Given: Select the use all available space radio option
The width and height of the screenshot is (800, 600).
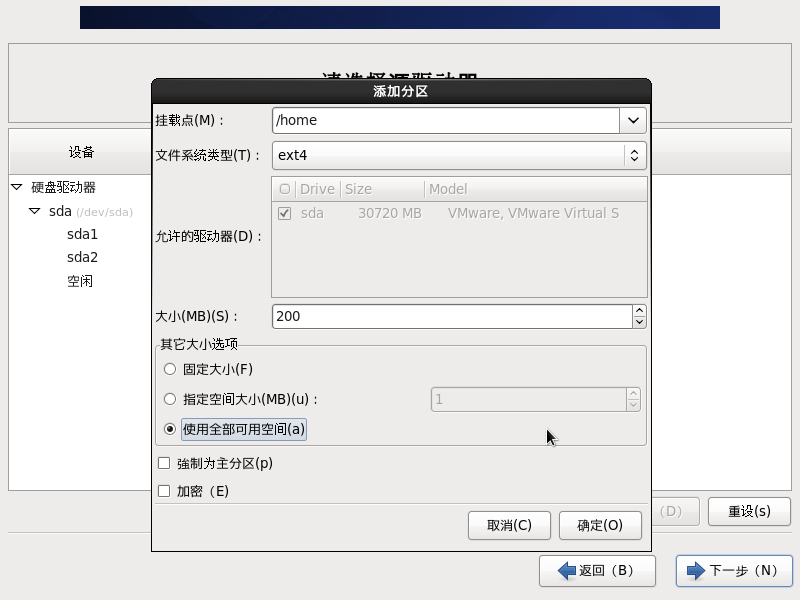Looking at the screenshot, I should click(170, 429).
